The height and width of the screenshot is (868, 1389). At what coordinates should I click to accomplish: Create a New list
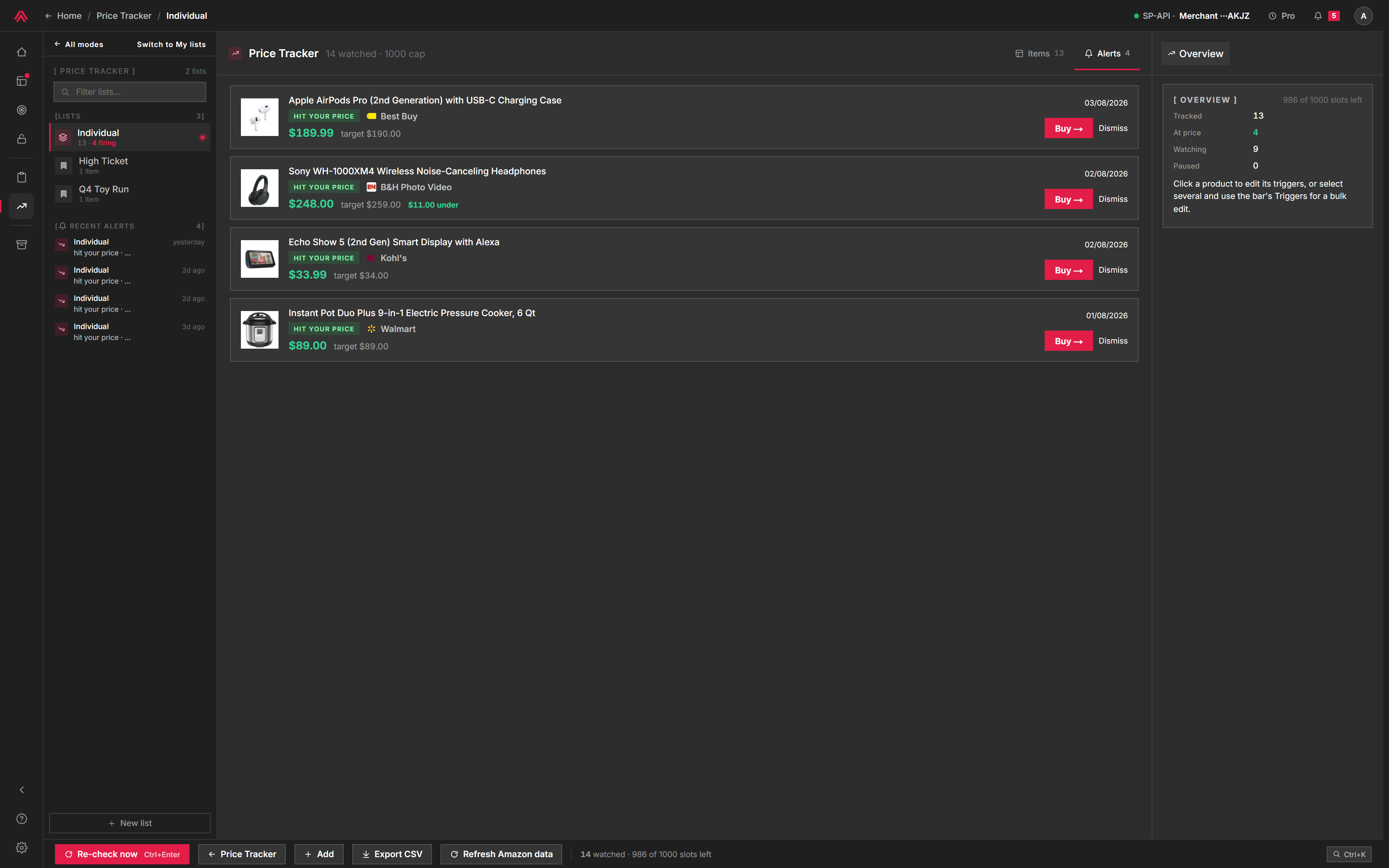point(130,823)
